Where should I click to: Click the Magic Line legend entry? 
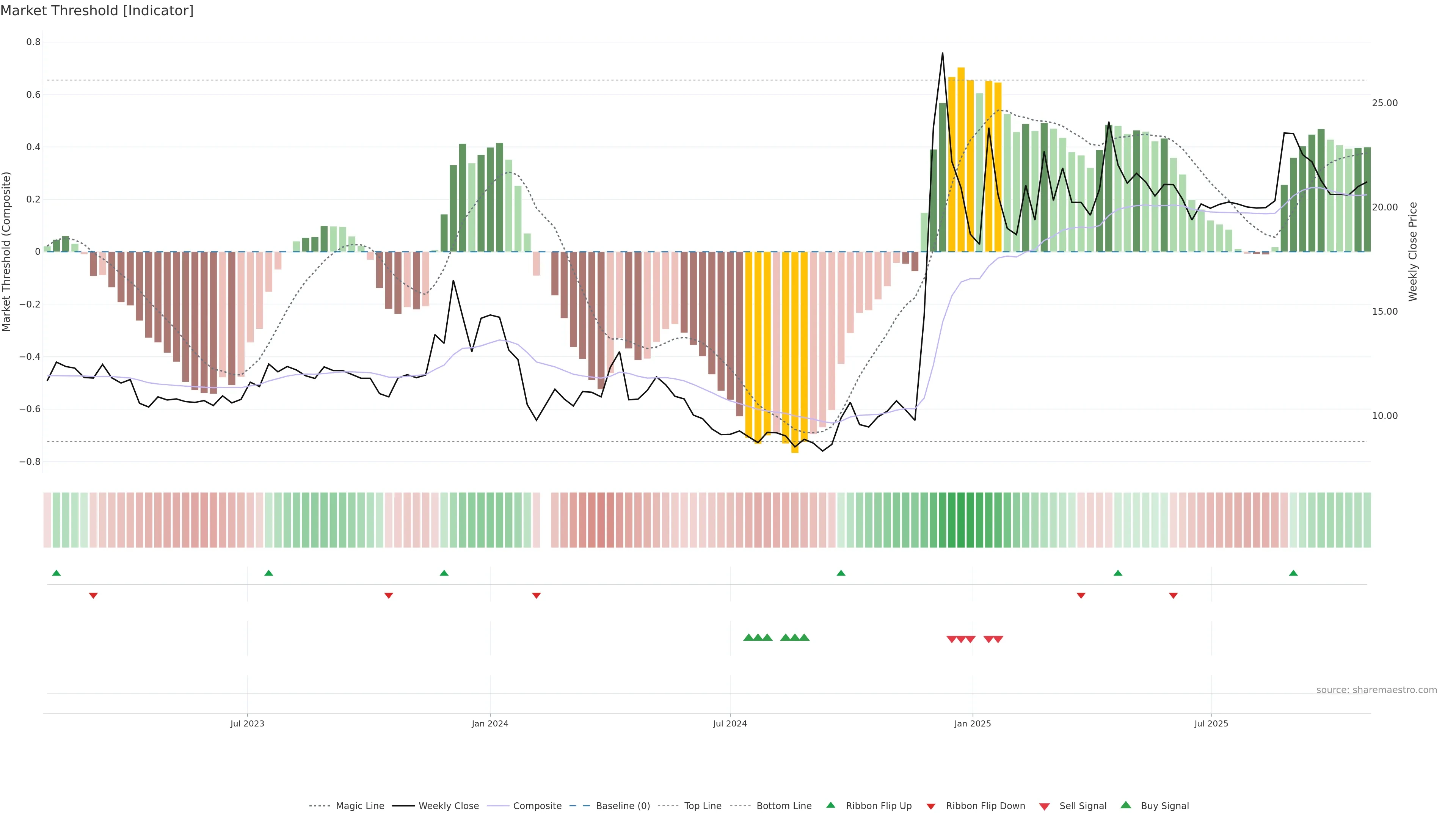pos(359,806)
